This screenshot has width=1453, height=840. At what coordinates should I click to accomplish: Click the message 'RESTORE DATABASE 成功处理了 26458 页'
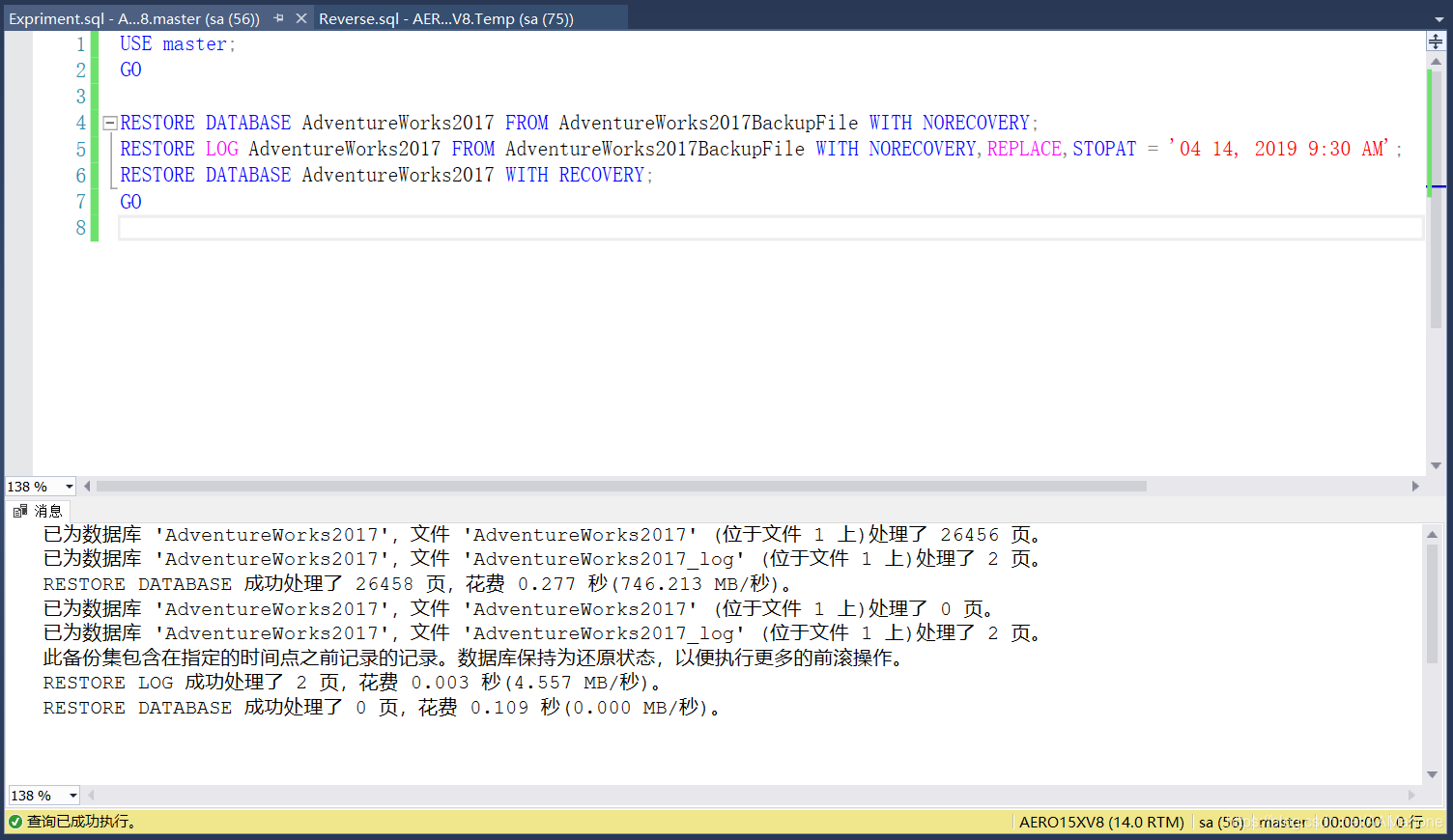point(417,584)
